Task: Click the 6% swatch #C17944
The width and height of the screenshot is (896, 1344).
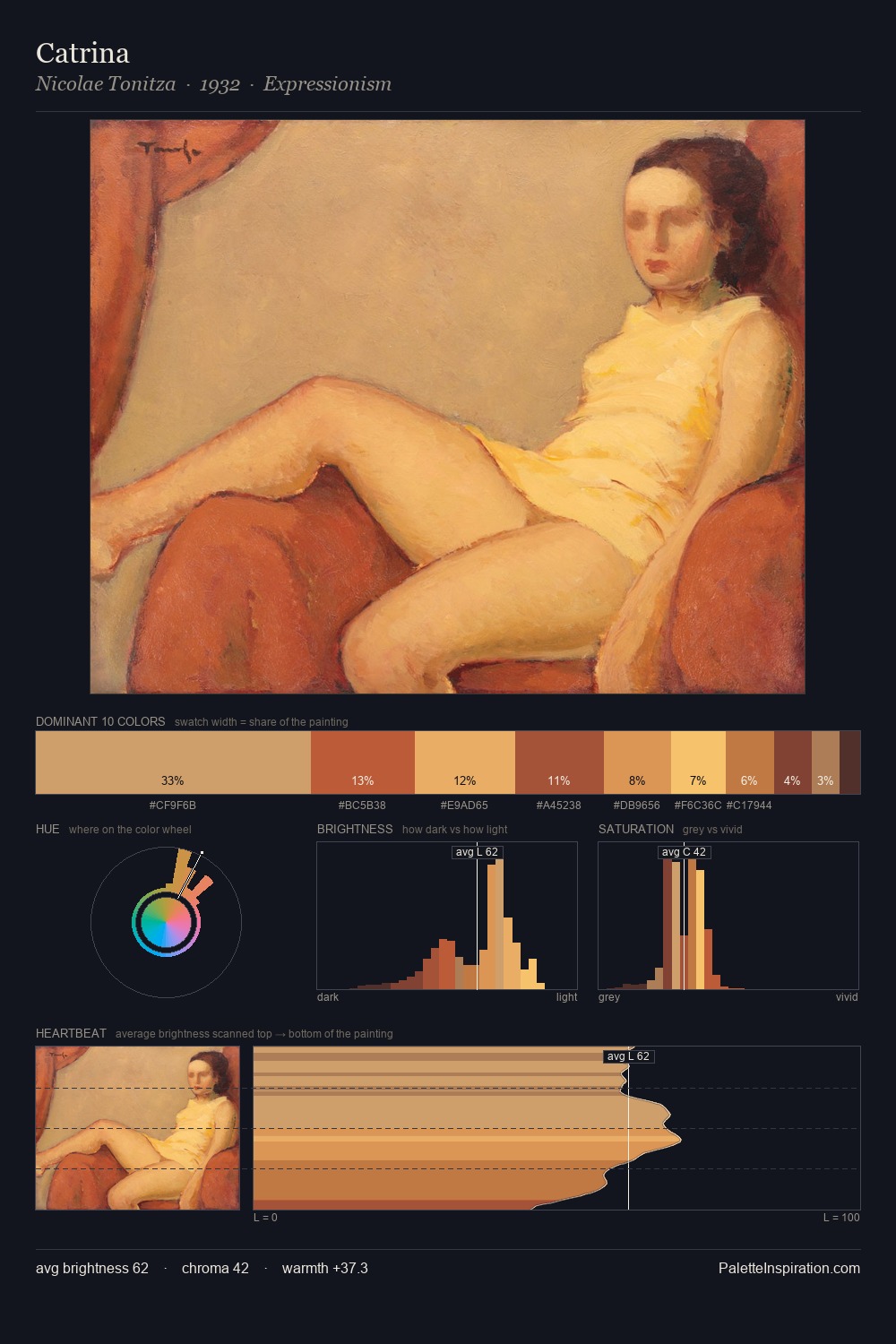Action: (750, 762)
